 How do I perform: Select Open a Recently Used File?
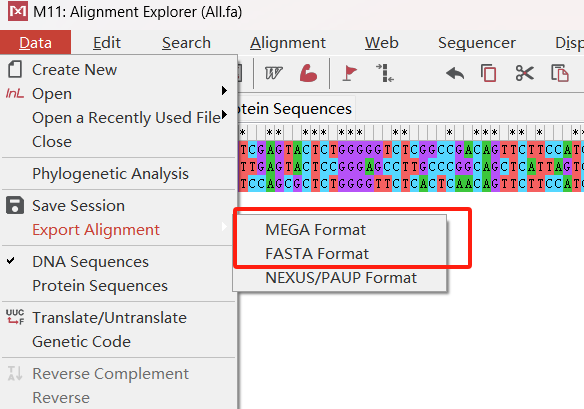[x=126, y=118]
